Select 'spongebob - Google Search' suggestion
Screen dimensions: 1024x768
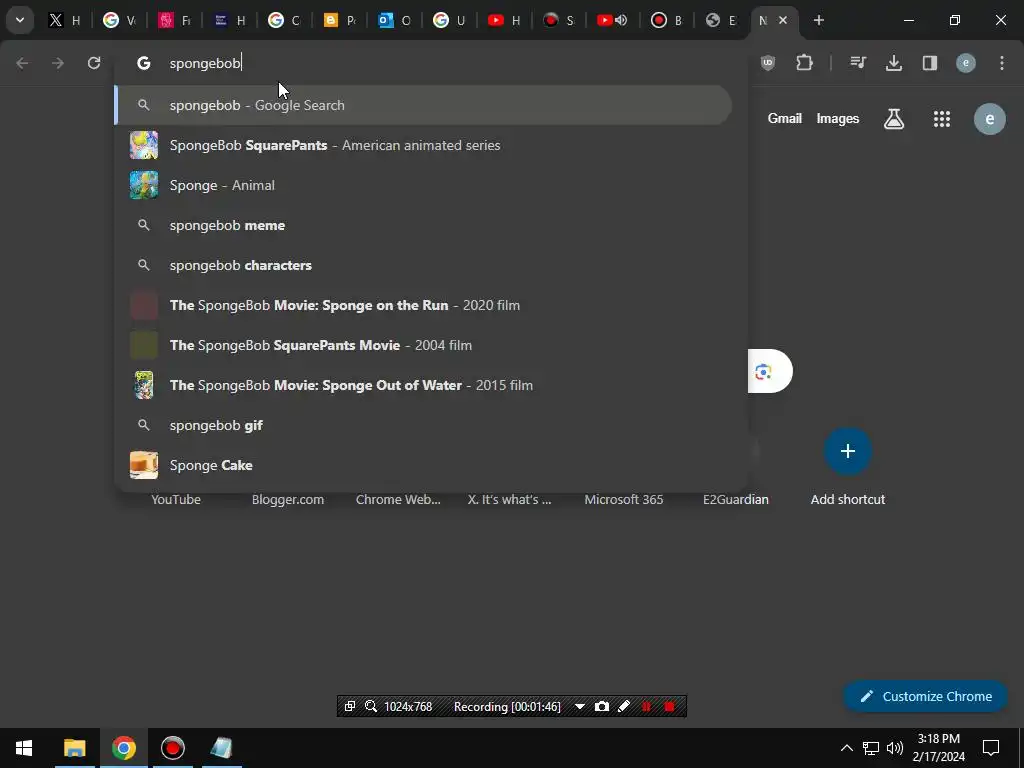coord(423,105)
